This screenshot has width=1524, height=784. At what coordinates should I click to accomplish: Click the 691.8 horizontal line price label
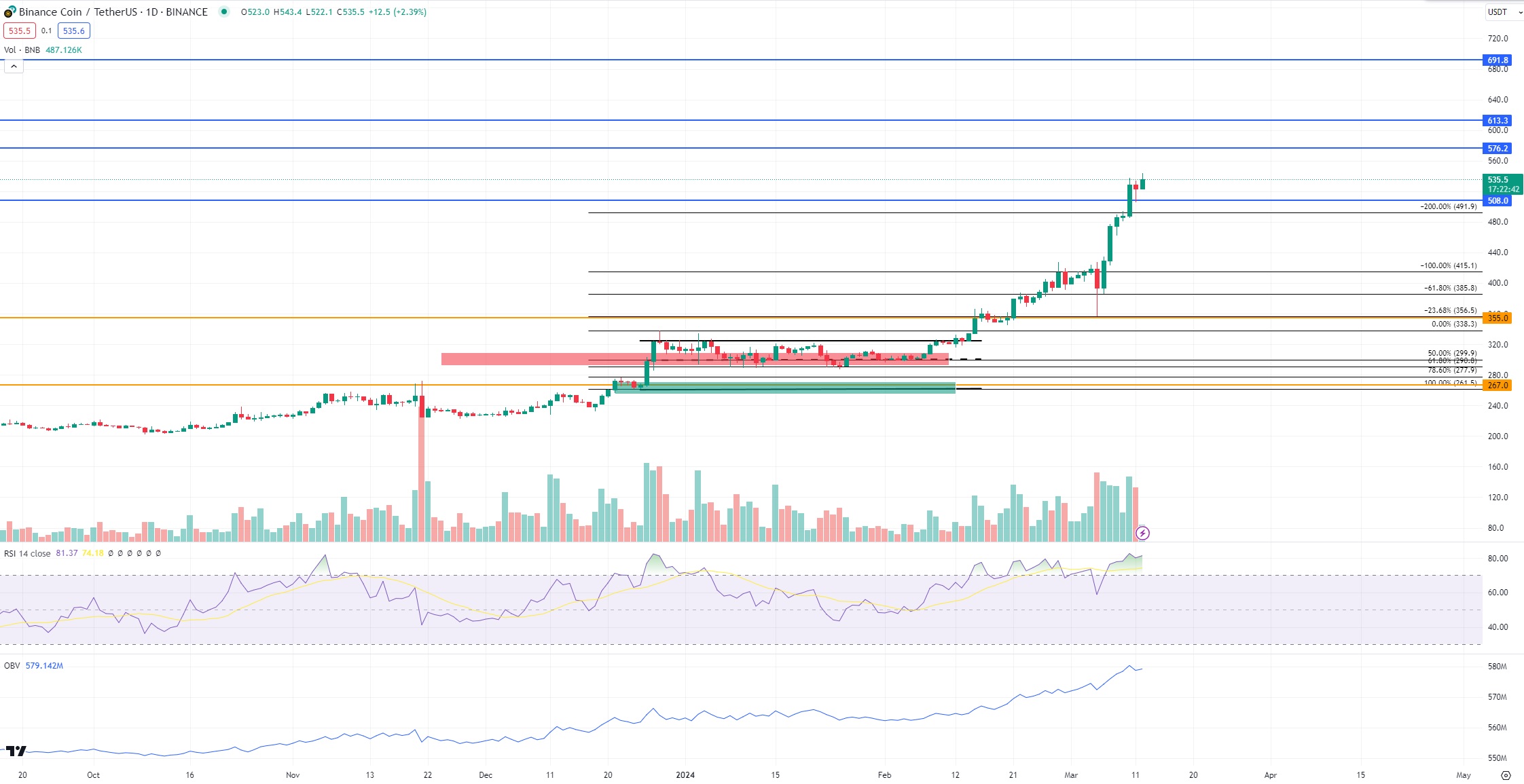tap(1497, 60)
